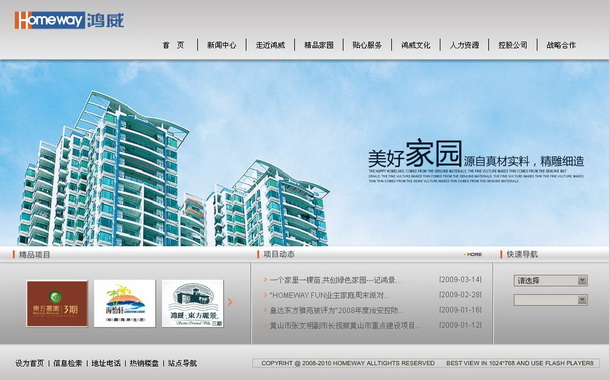This screenshot has width=610, height=380.
Task: Click the orange next arrow beside project thumbnails
Action: coord(230,302)
